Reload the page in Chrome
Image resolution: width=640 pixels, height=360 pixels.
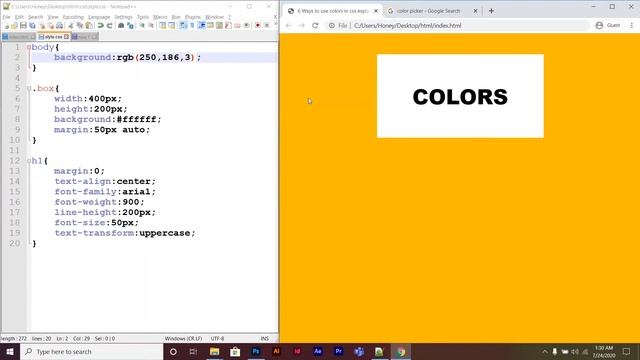315,25
